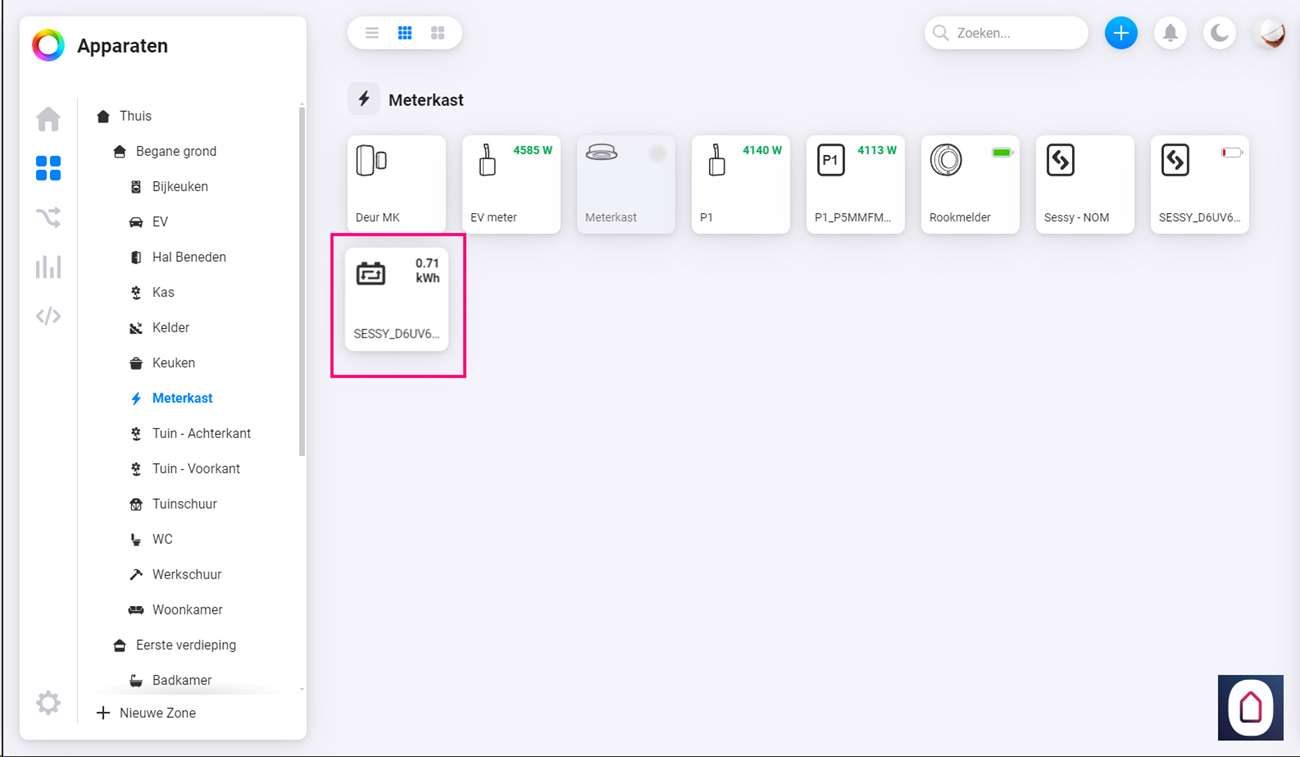The image size is (1300, 757).
Task: Select the Woonkamer zone
Action: point(187,610)
